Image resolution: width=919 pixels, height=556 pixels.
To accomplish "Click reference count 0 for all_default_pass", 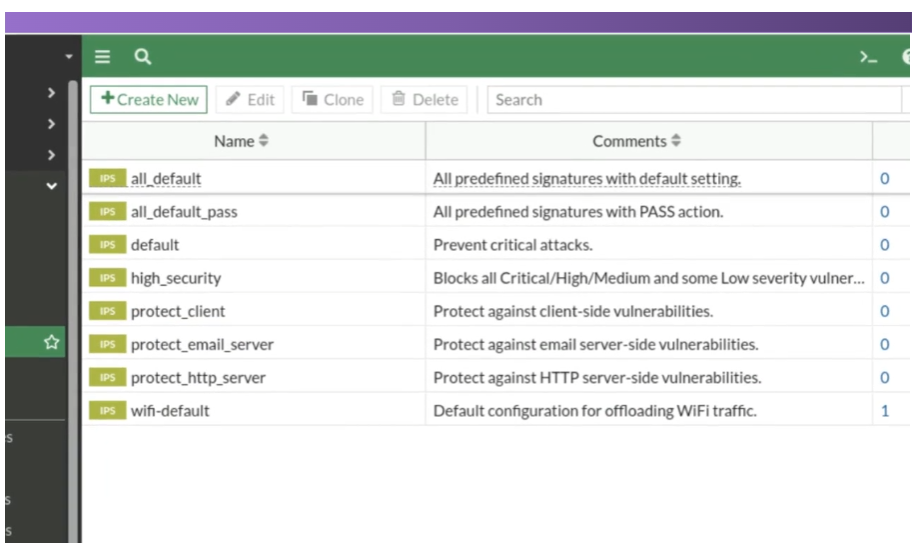I will tap(885, 212).
